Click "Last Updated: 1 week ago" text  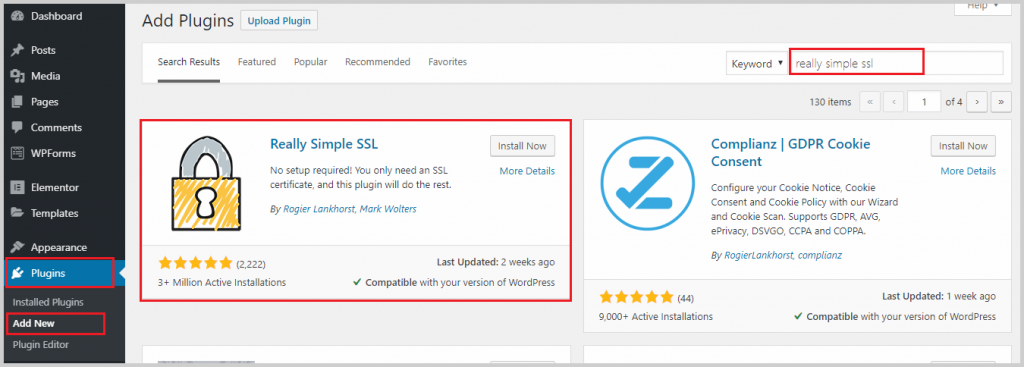click(939, 296)
